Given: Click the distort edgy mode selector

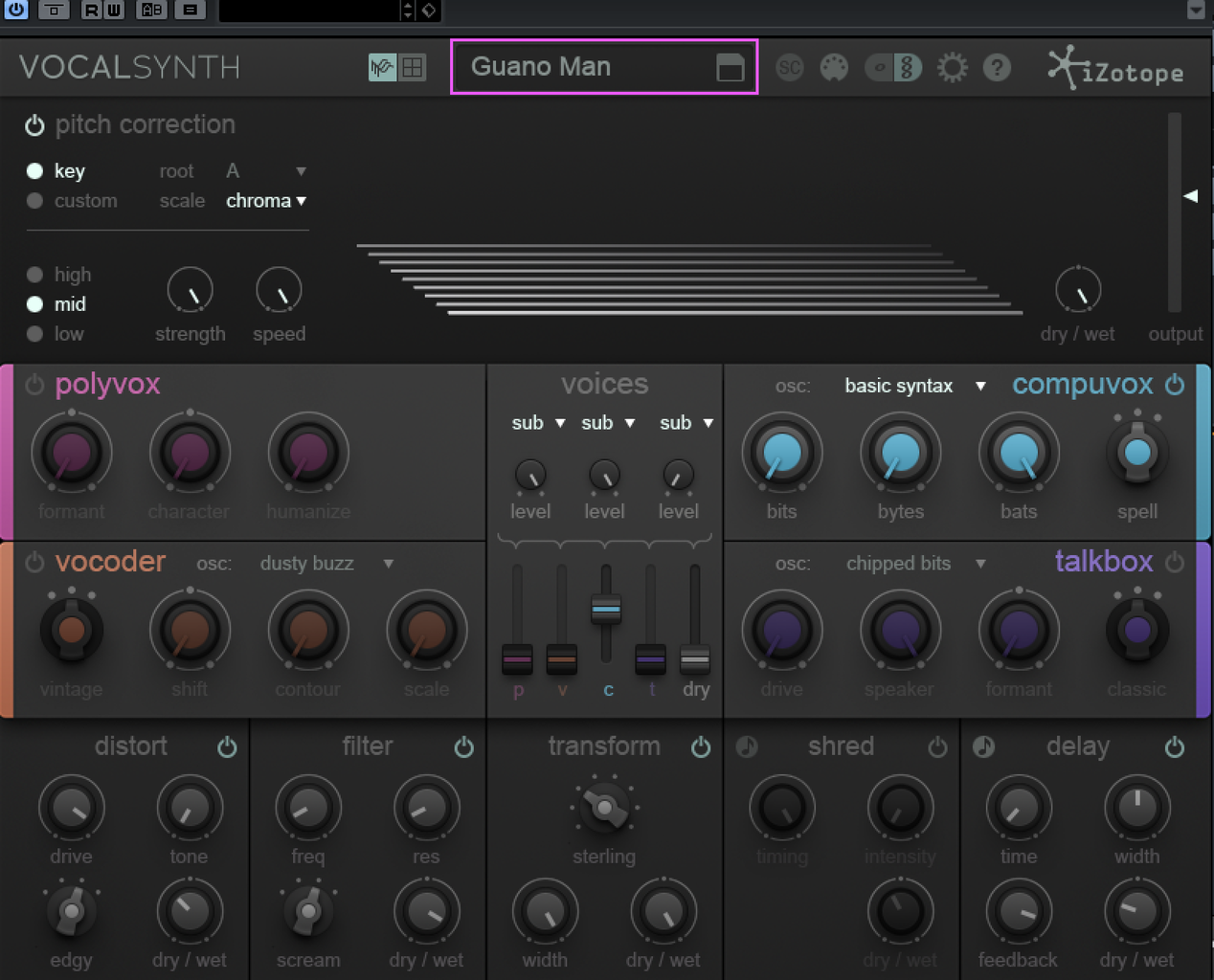Looking at the screenshot, I should pyautogui.click(x=72, y=911).
